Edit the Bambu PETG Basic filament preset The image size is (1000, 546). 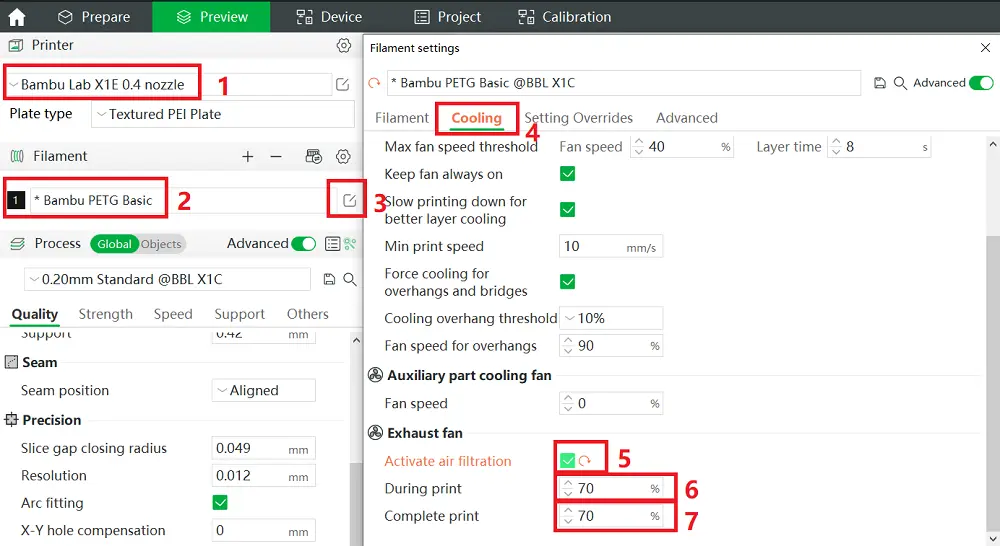click(349, 200)
